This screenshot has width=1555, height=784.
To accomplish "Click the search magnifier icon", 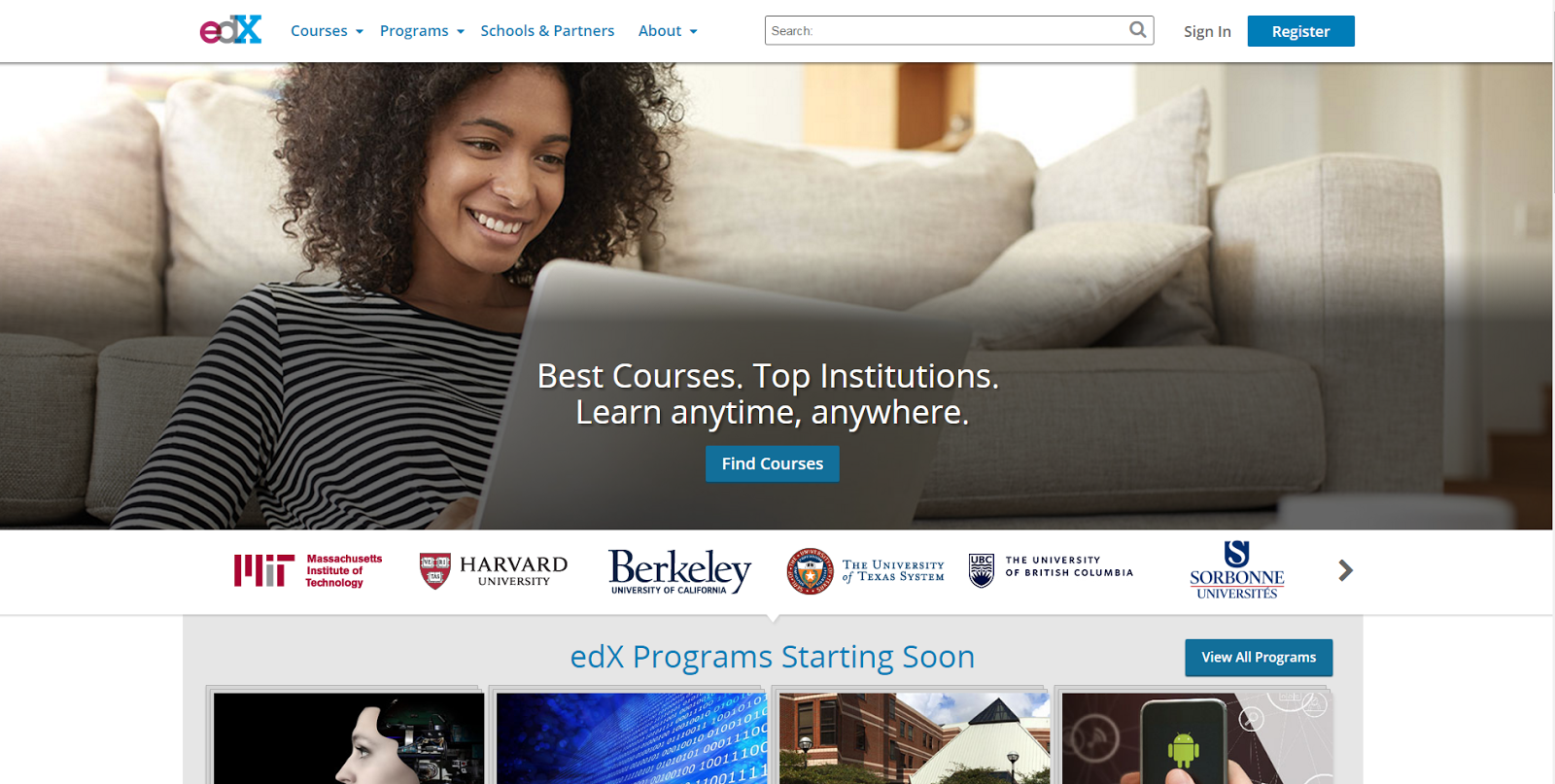I will coord(1138,30).
